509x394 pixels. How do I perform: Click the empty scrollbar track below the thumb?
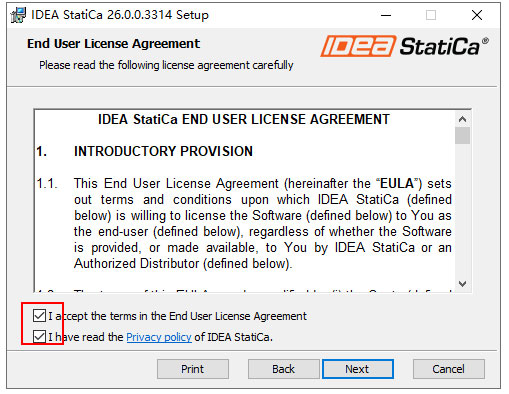tap(462, 210)
